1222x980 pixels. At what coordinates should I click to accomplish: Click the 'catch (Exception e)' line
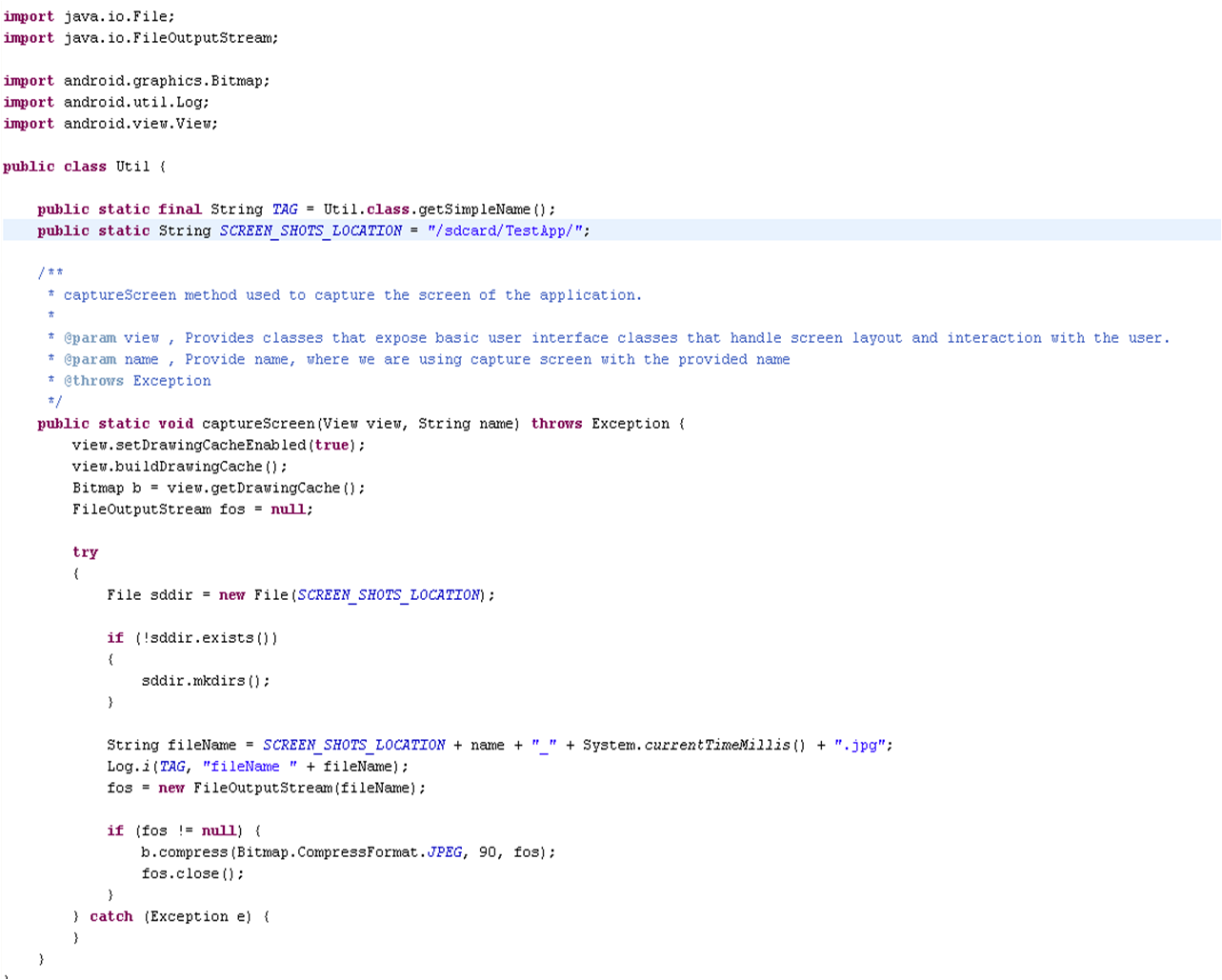[x=171, y=916]
